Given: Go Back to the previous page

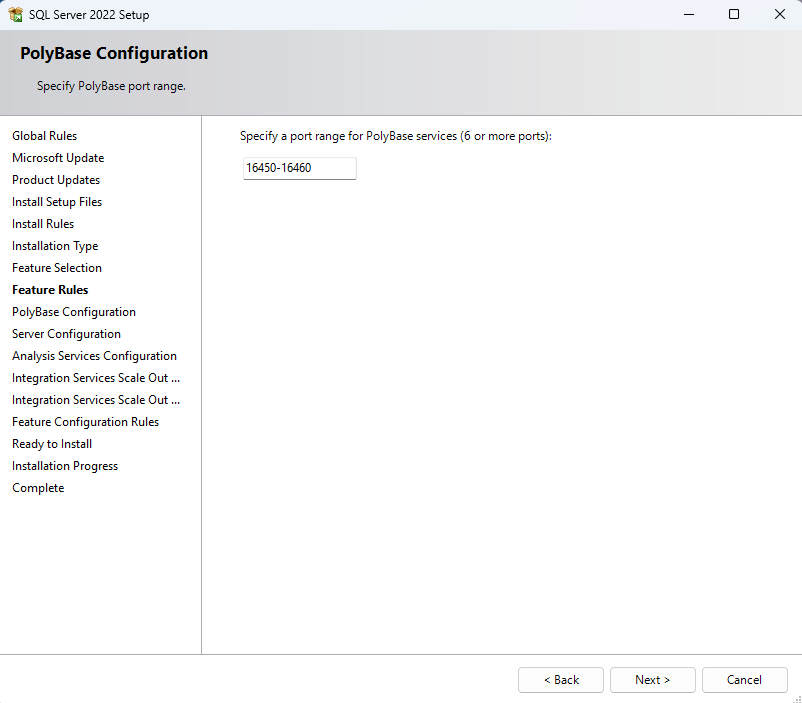Looking at the screenshot, I should [x=561, y=680].
